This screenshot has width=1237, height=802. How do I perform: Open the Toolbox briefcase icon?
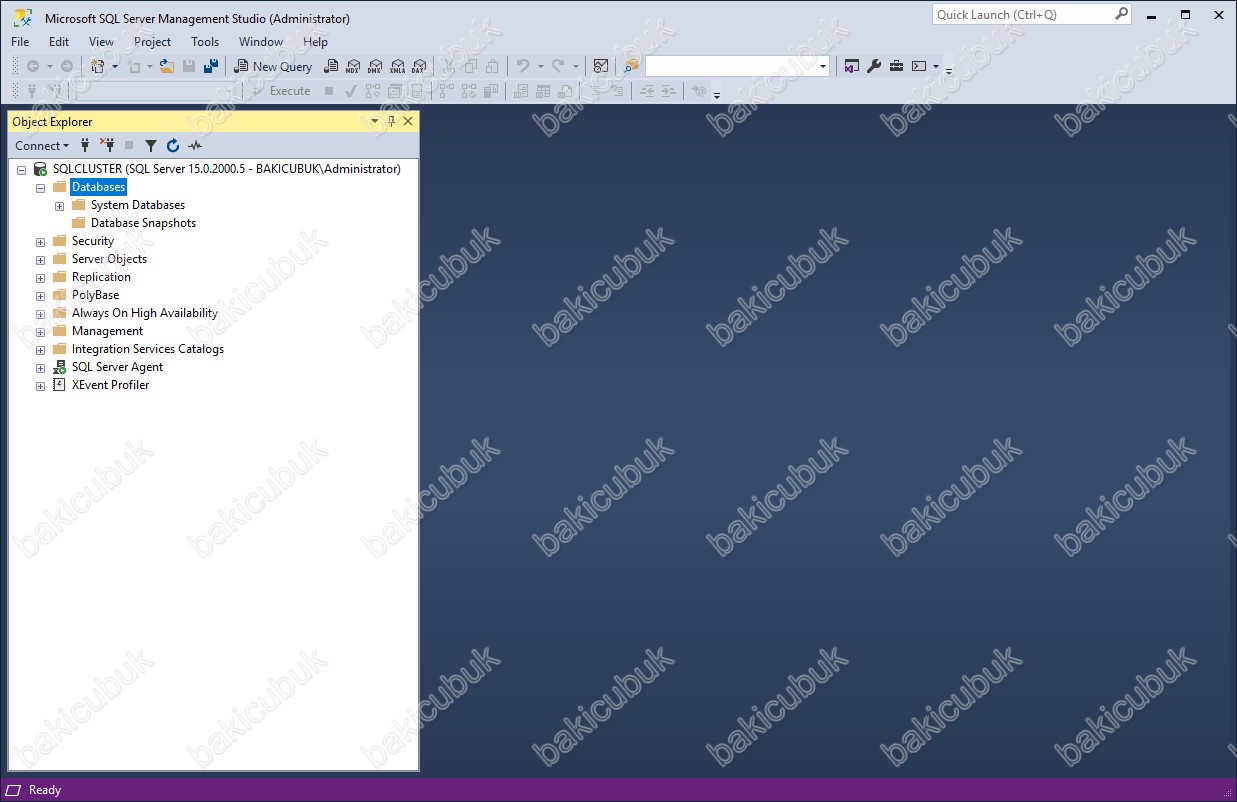click(x=896, y=66)
